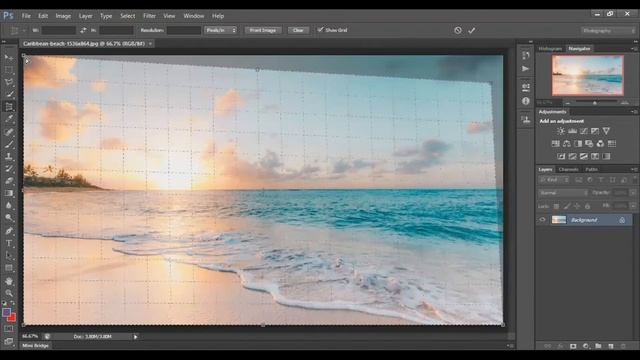Select the Zoom tool in toolbox
The height and width of the screenshot is (360, 640).
(9, 293)
